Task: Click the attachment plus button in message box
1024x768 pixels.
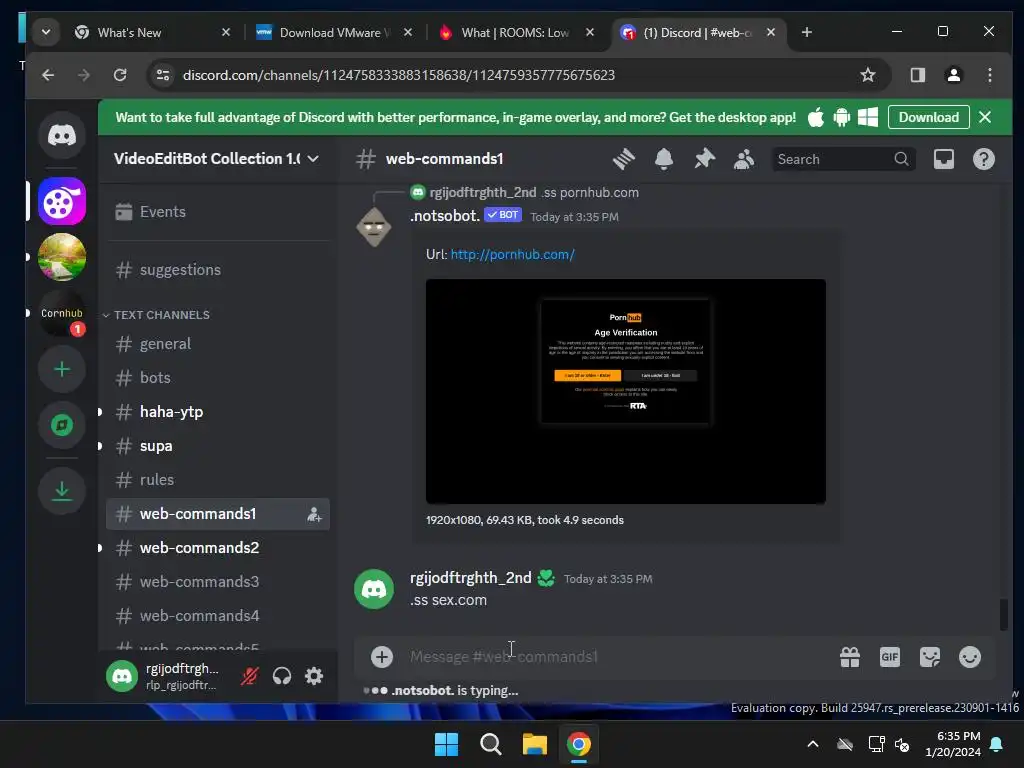Action: [x=382, y=656]
